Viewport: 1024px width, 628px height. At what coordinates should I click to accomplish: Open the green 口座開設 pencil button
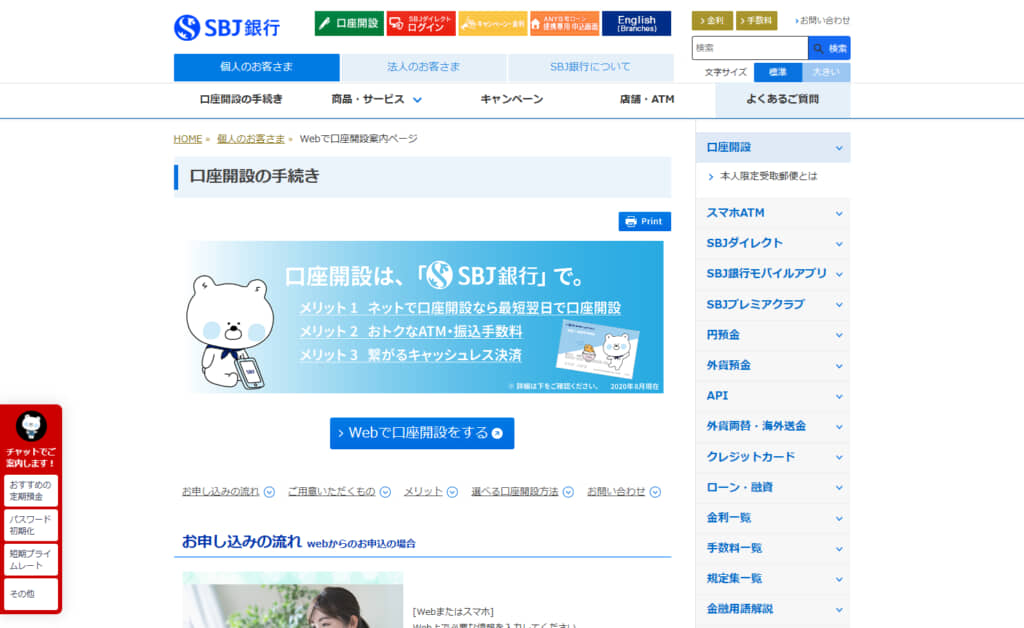[x=349, y=23]
